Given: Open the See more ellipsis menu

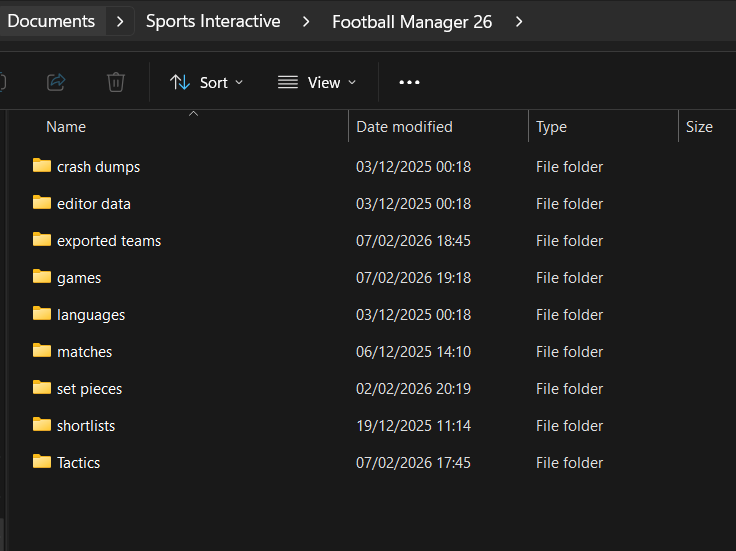Looking at the screenshot, I should click(409, 82).
